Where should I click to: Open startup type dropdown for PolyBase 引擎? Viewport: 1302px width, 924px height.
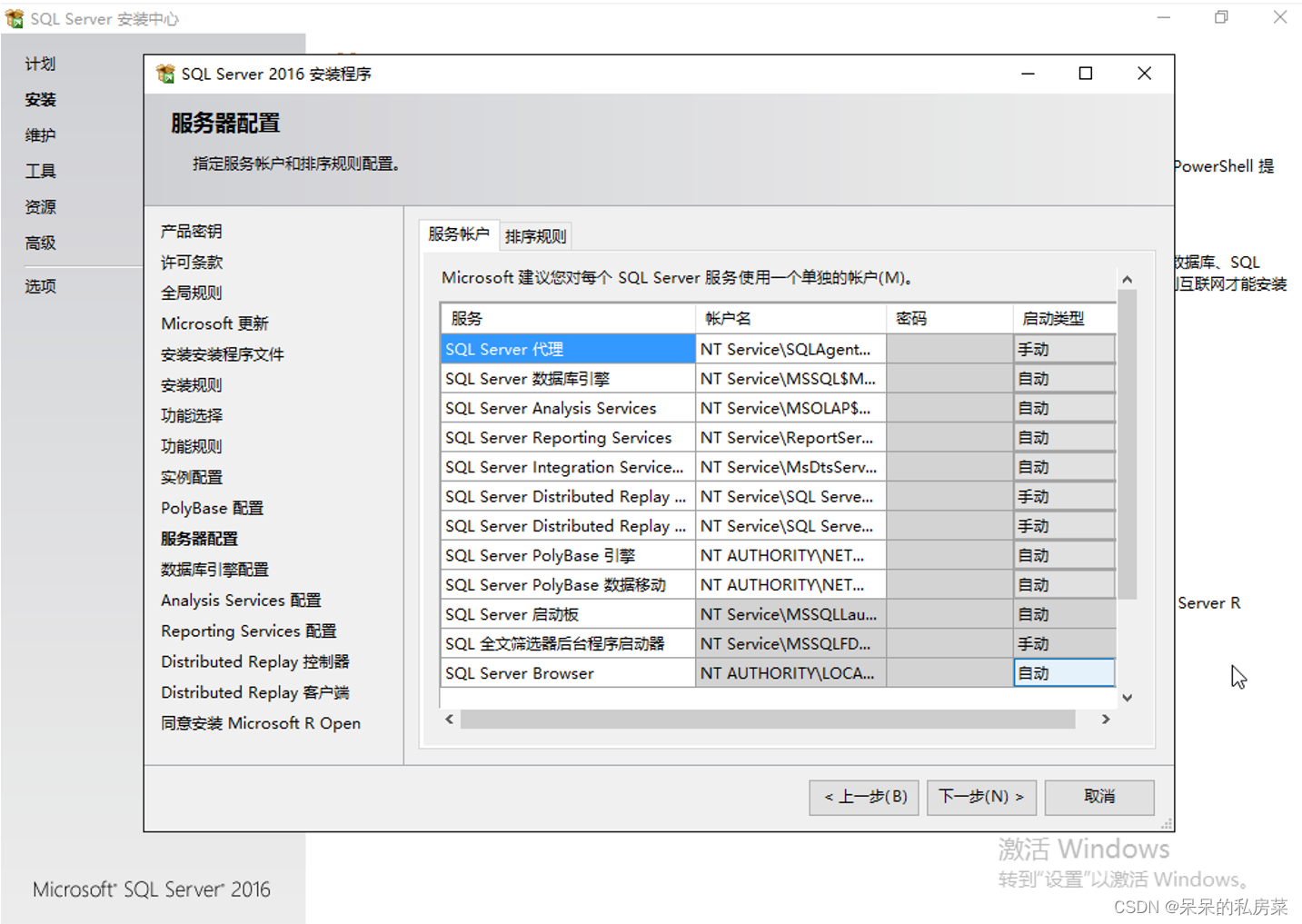point(1064,555)
